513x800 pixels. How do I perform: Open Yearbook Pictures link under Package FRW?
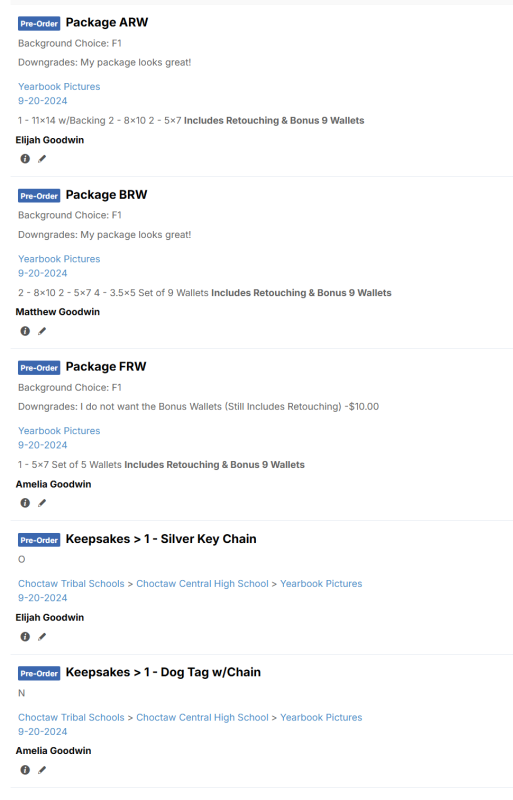(x=59, y=431)
